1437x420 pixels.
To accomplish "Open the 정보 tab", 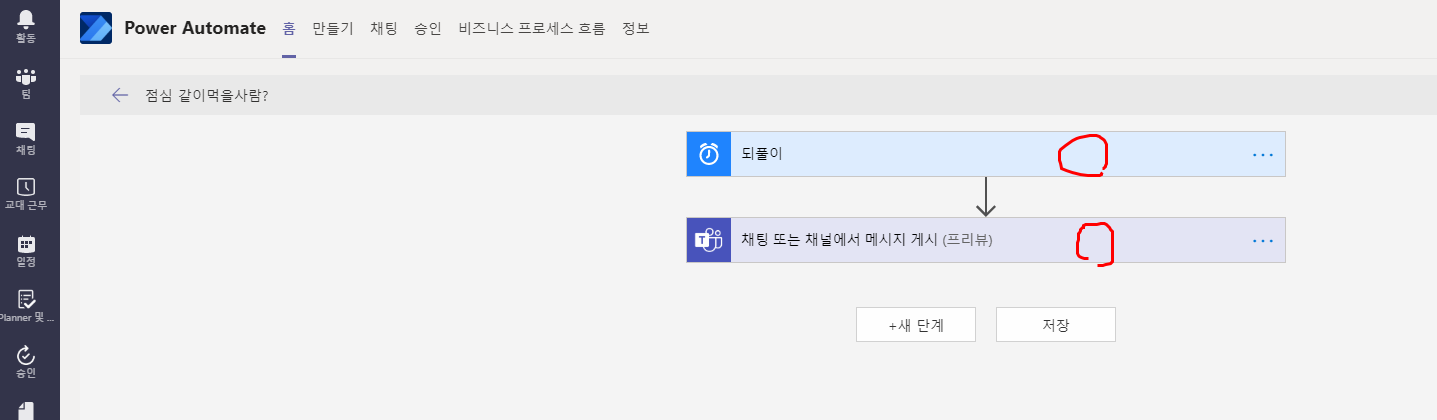I will tap(636, 28).
